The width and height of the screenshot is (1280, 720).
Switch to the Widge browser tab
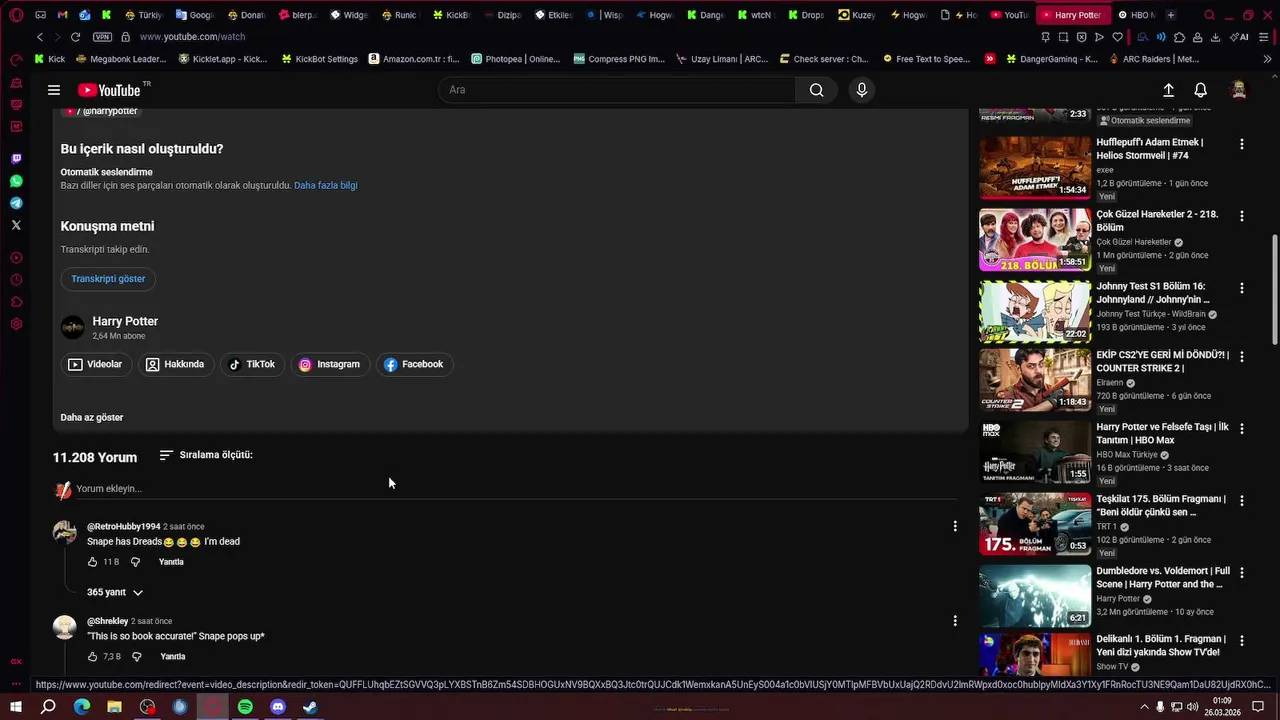[349, 15]
